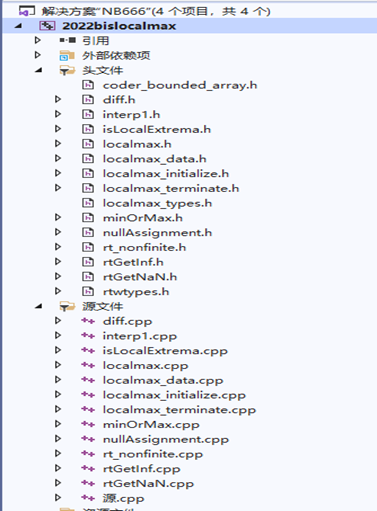Screen dimensions: 377x511
Task: Expand the localmax_initialize.cpp node arrow
Action: point(58,394)
